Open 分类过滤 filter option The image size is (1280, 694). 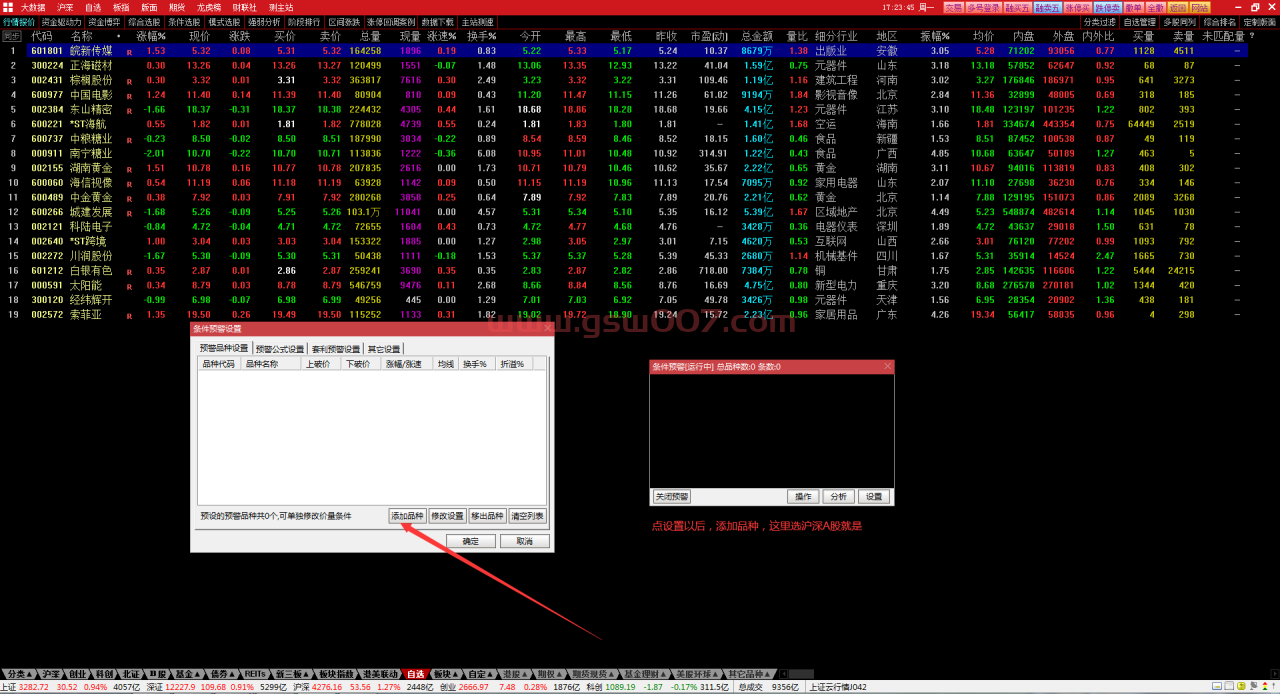coord(1100,21)
